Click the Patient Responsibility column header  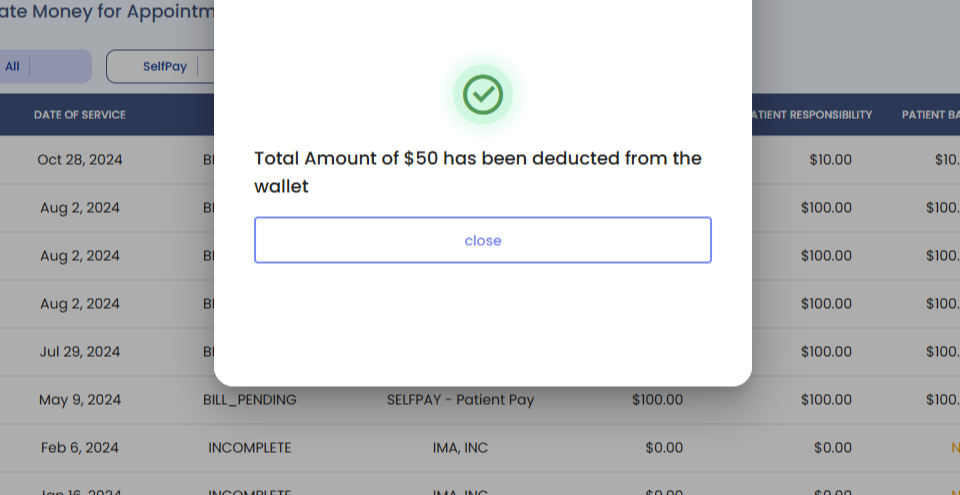coord(810,115)
